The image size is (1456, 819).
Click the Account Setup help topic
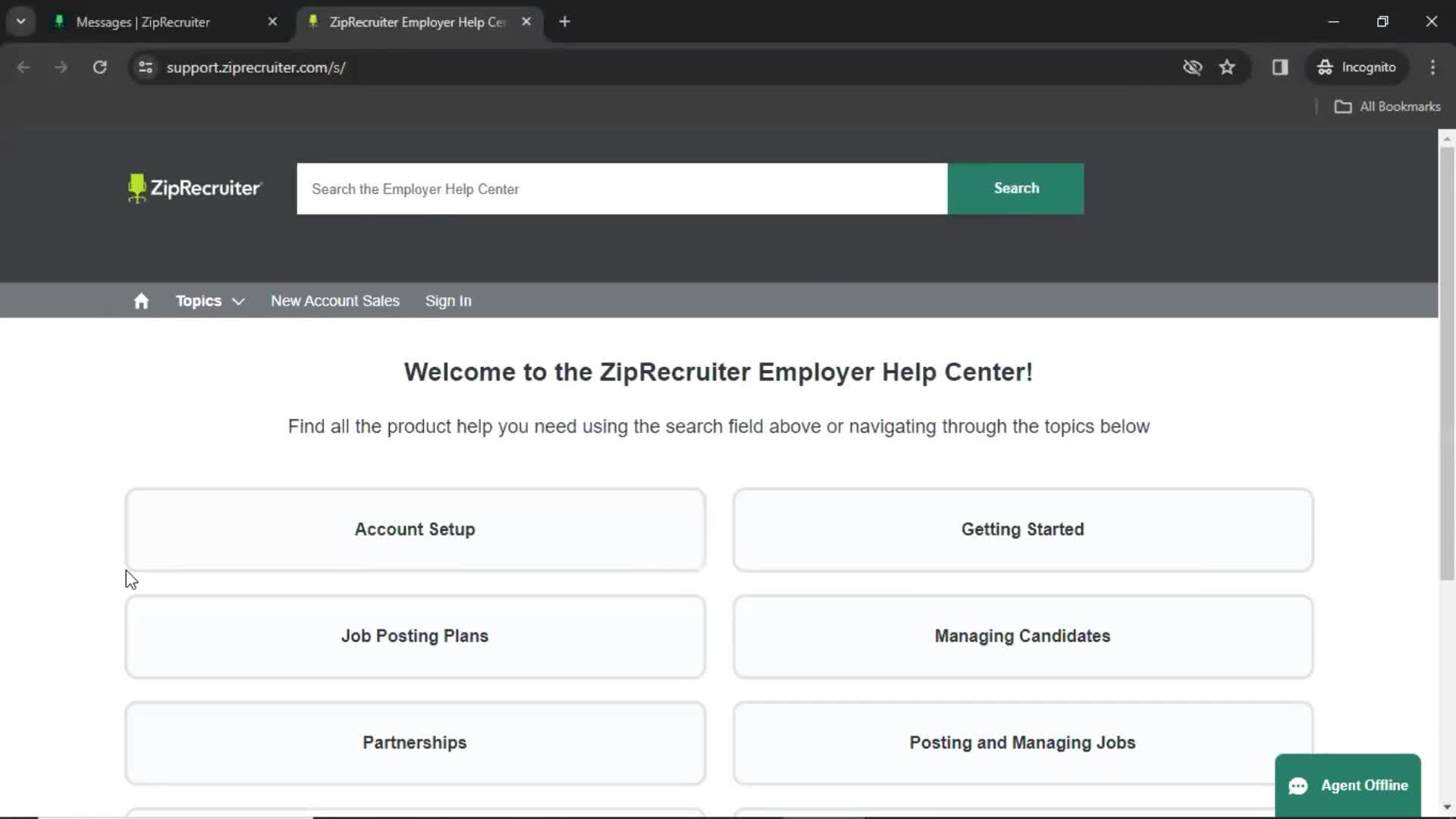(414, 529)
